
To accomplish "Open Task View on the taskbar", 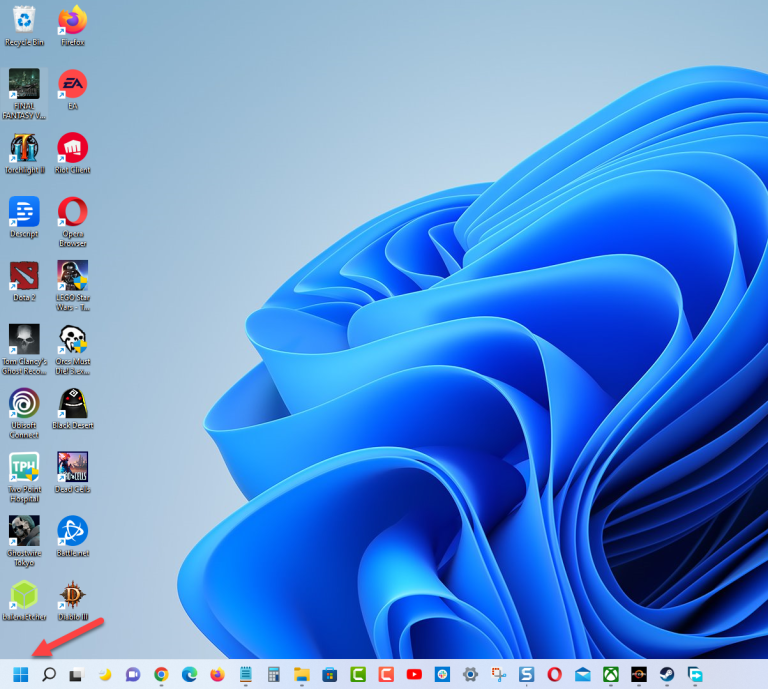I will 76,675.
